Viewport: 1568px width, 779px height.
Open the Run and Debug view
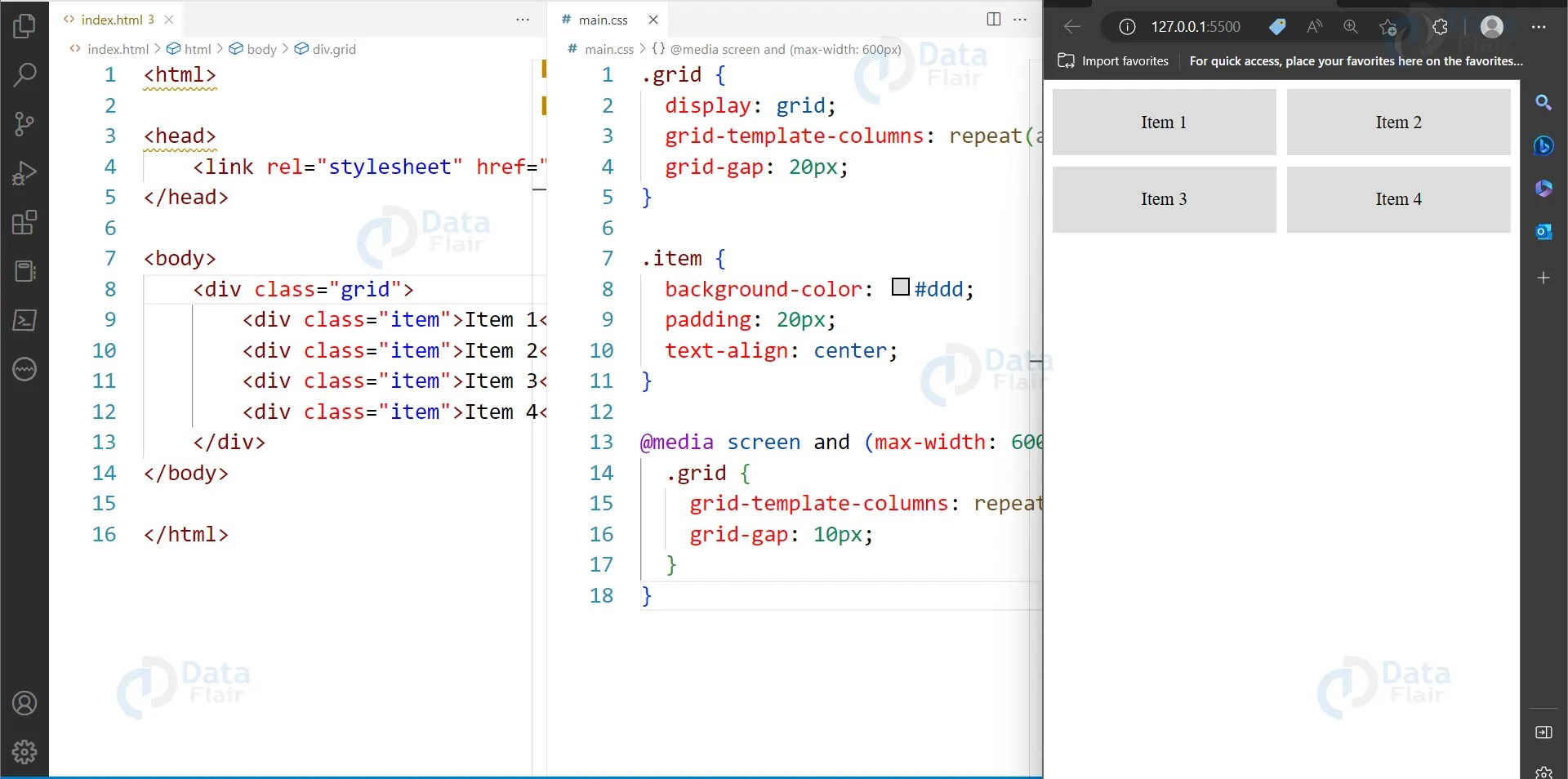click(x=24, y=173)
